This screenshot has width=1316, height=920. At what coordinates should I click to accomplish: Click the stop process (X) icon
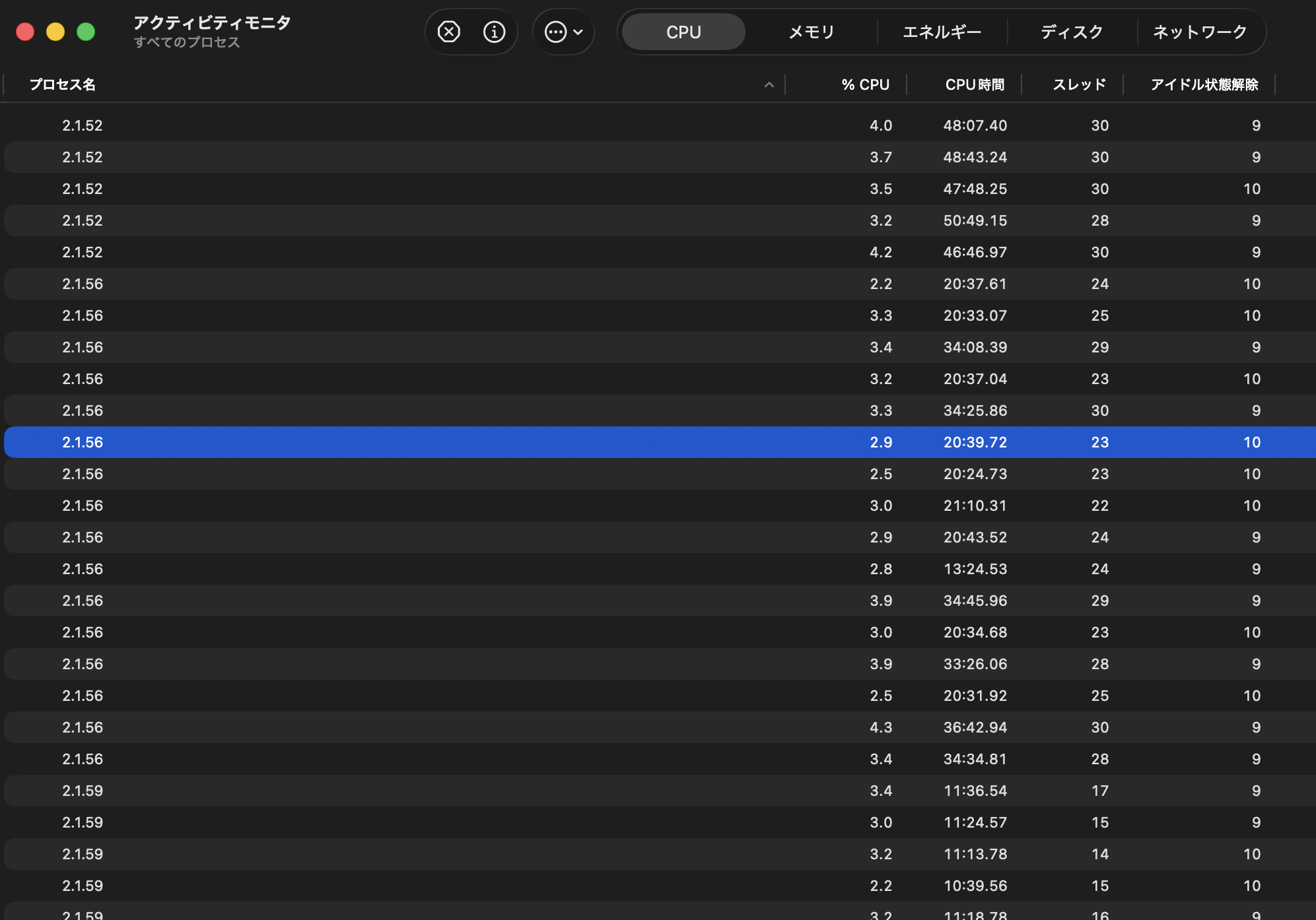click(449, 32)
